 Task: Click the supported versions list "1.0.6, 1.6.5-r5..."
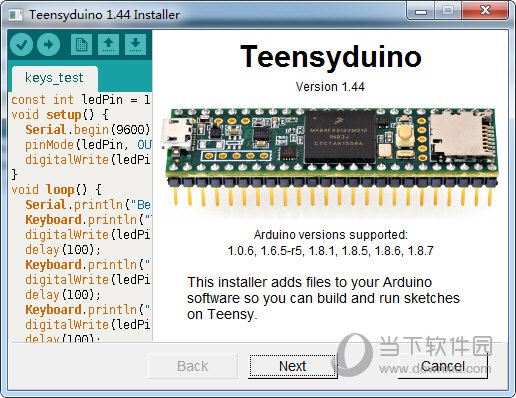pyautogui.click(x=330, y=251)
